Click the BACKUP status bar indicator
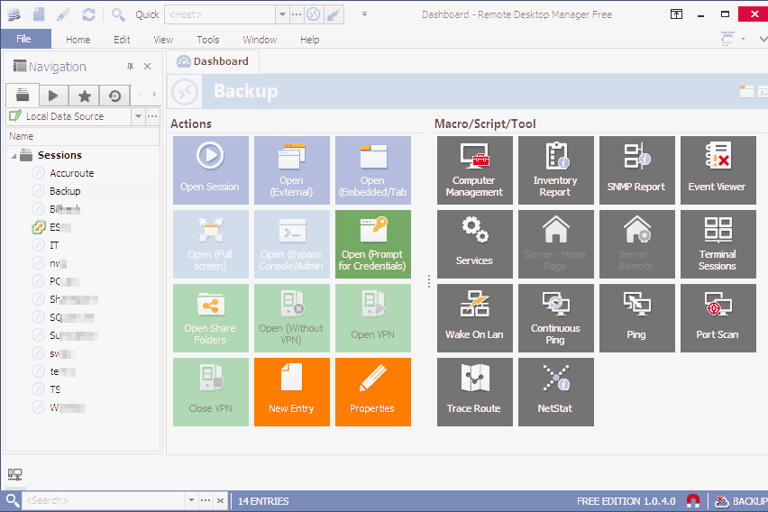Screen dimensions: 768x512 (741, 501)
